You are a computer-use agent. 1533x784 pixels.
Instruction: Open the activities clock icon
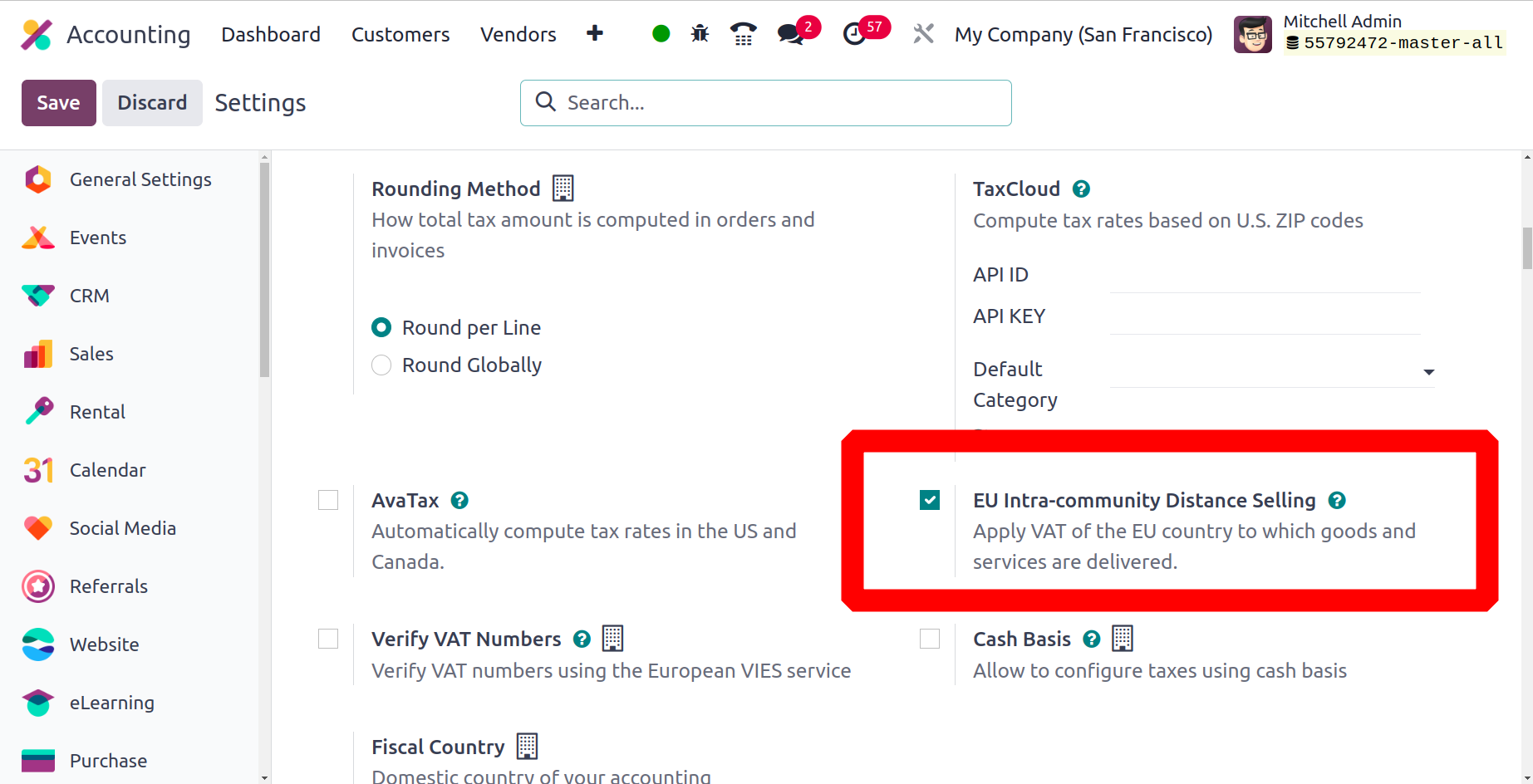[x=854, y=34]
